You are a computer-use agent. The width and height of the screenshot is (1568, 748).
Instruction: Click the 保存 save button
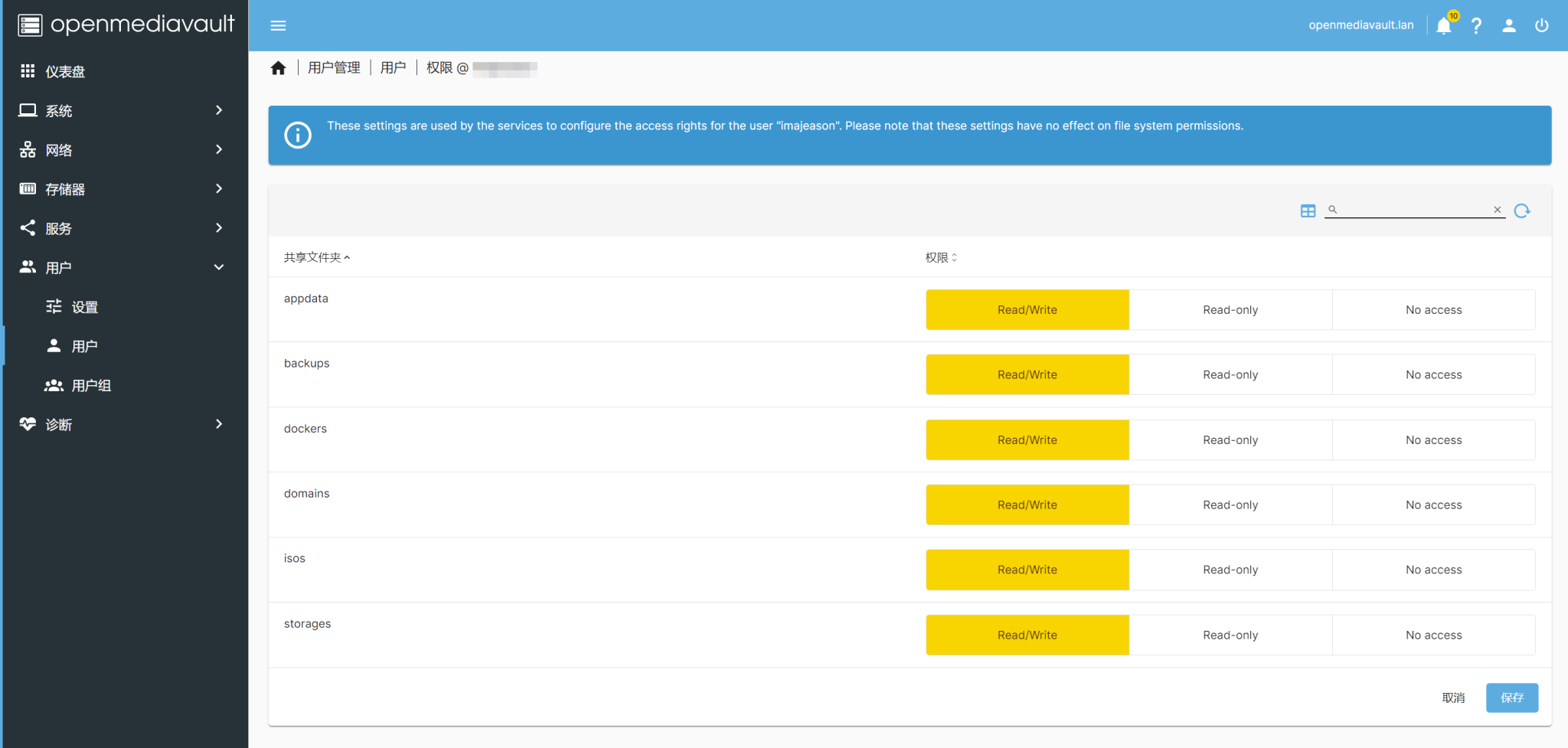(x=1511, y=697)
